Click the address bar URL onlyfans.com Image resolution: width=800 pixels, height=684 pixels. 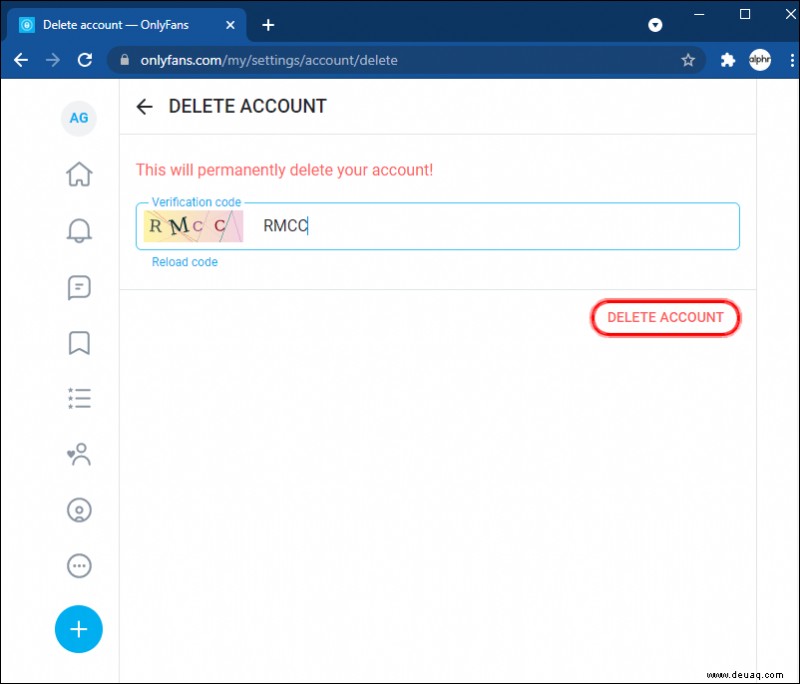269,60
